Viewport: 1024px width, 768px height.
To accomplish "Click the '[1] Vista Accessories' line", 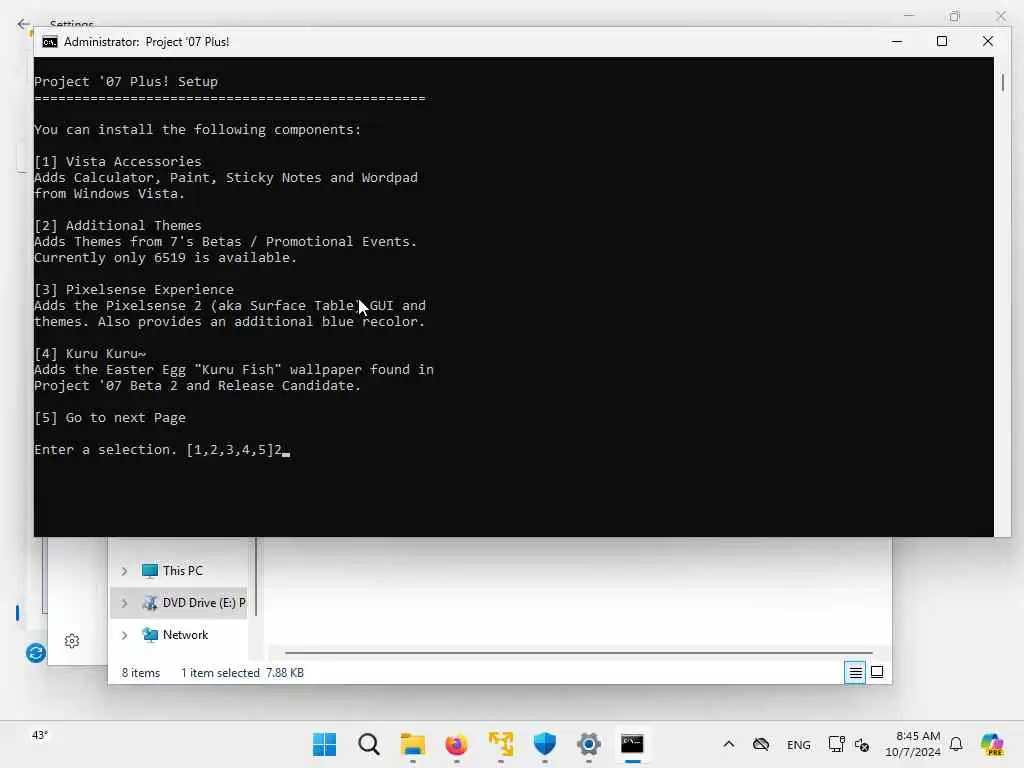I will click(x=118, y=161).
